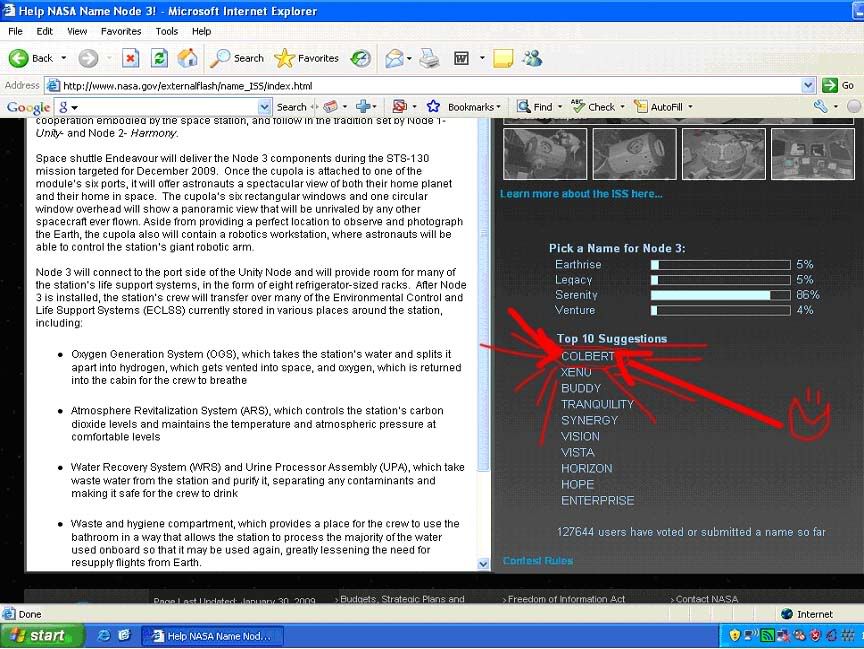Launch Internet Explorer from Quick Launch

click(x=103, y=636)
